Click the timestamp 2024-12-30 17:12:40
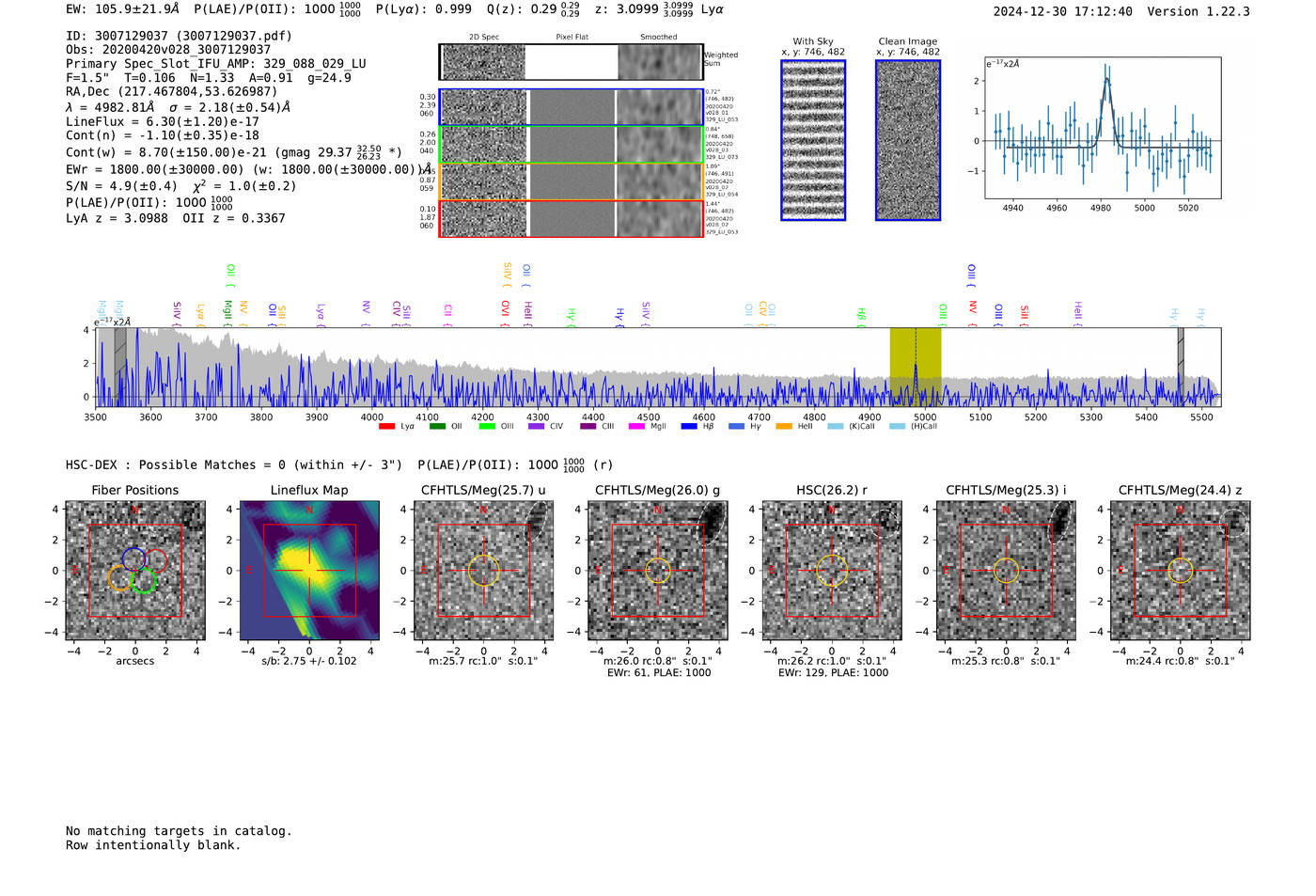1316x896 pixels. pyautogui.click(x=1063, y=12)
